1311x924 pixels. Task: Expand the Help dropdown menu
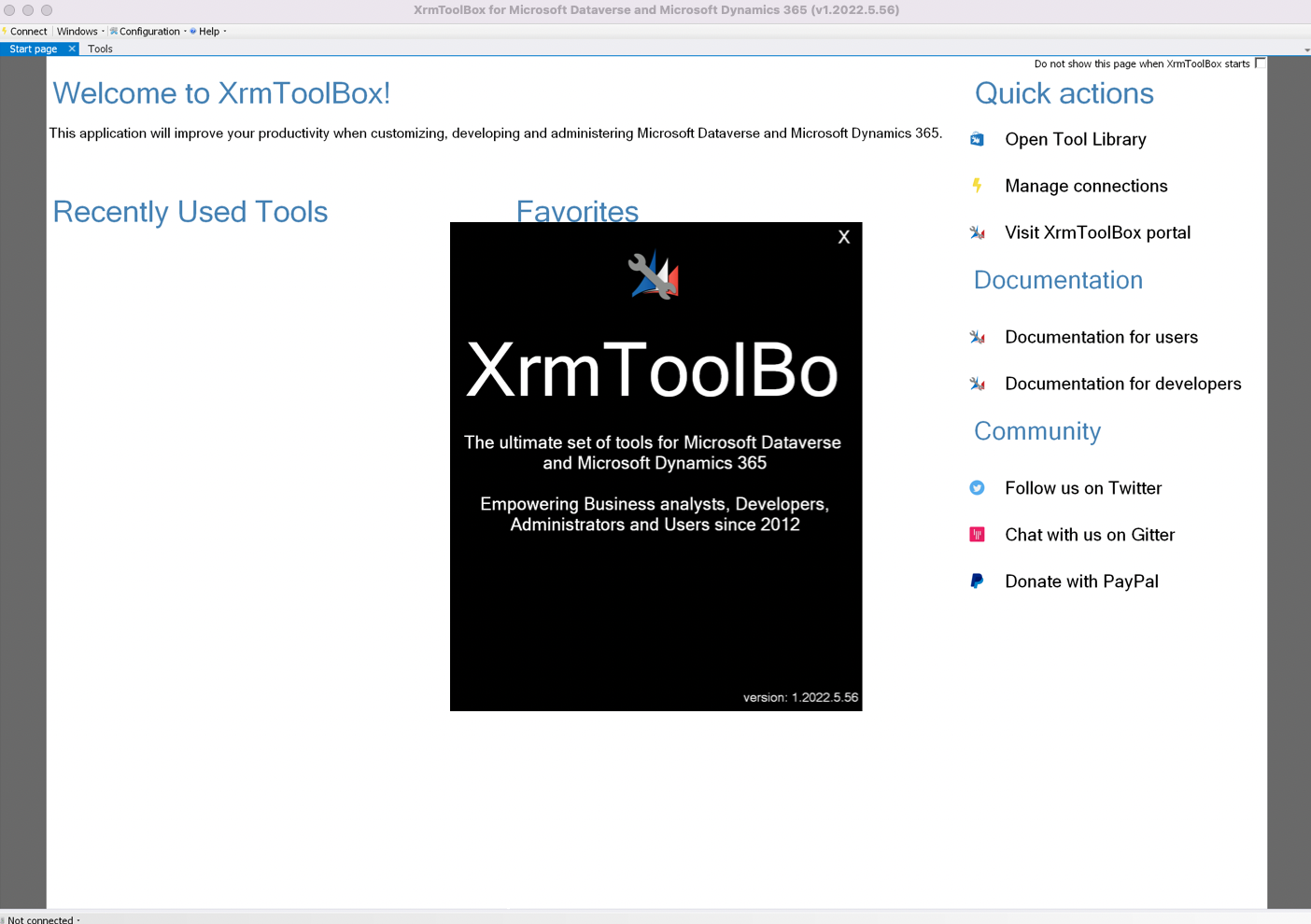pos(209,32)
